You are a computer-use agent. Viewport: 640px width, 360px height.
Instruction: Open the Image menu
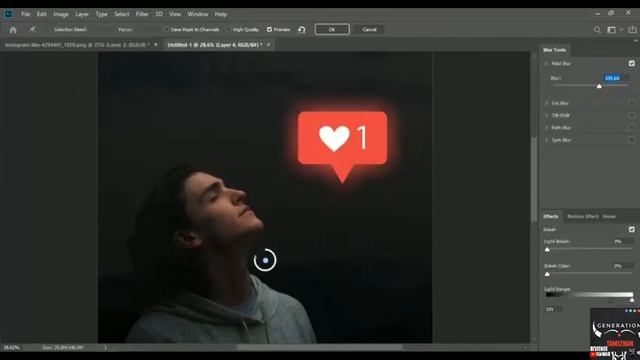[x=61, y=14]
